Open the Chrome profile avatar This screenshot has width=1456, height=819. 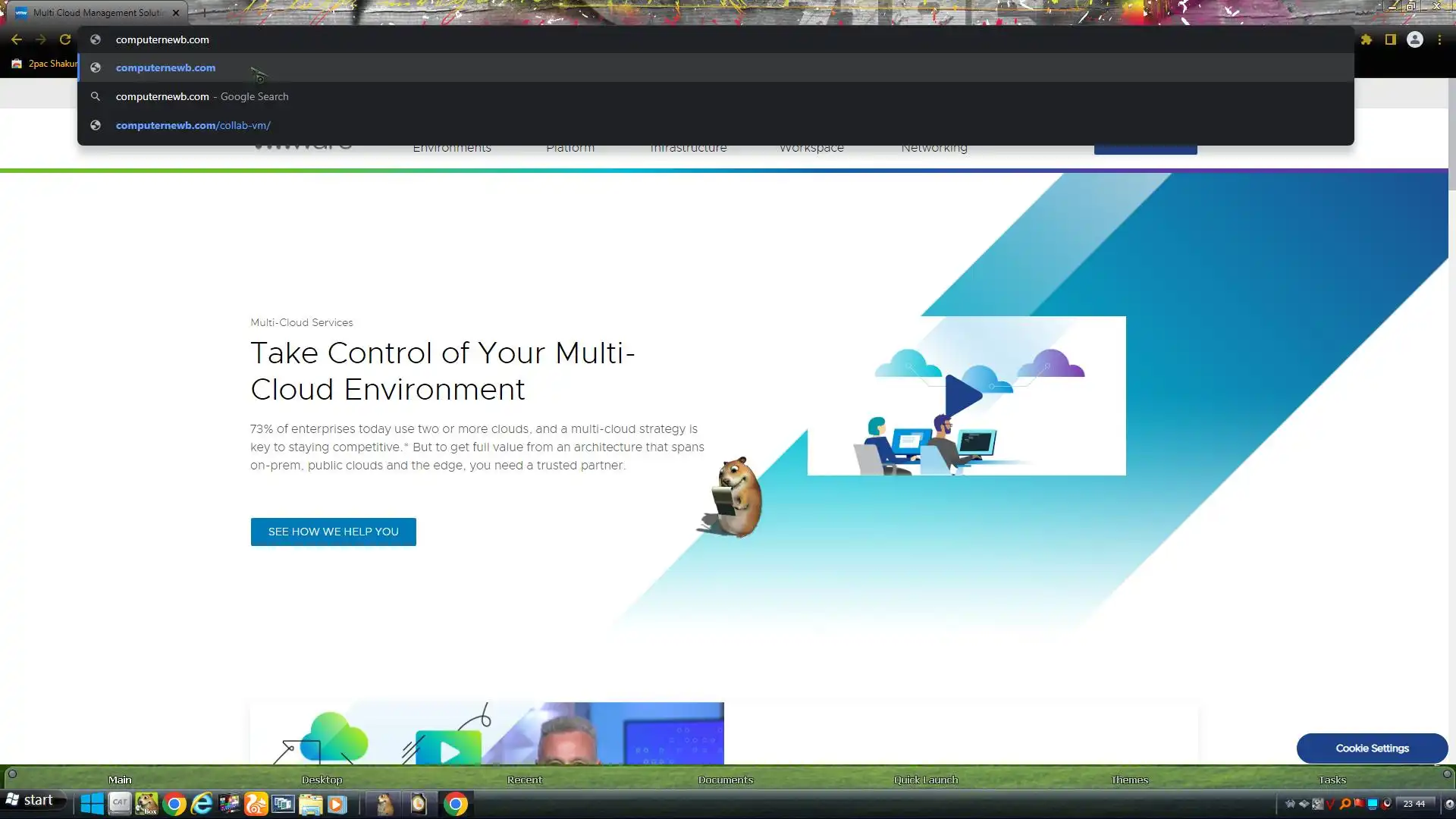coord(1415,39)
